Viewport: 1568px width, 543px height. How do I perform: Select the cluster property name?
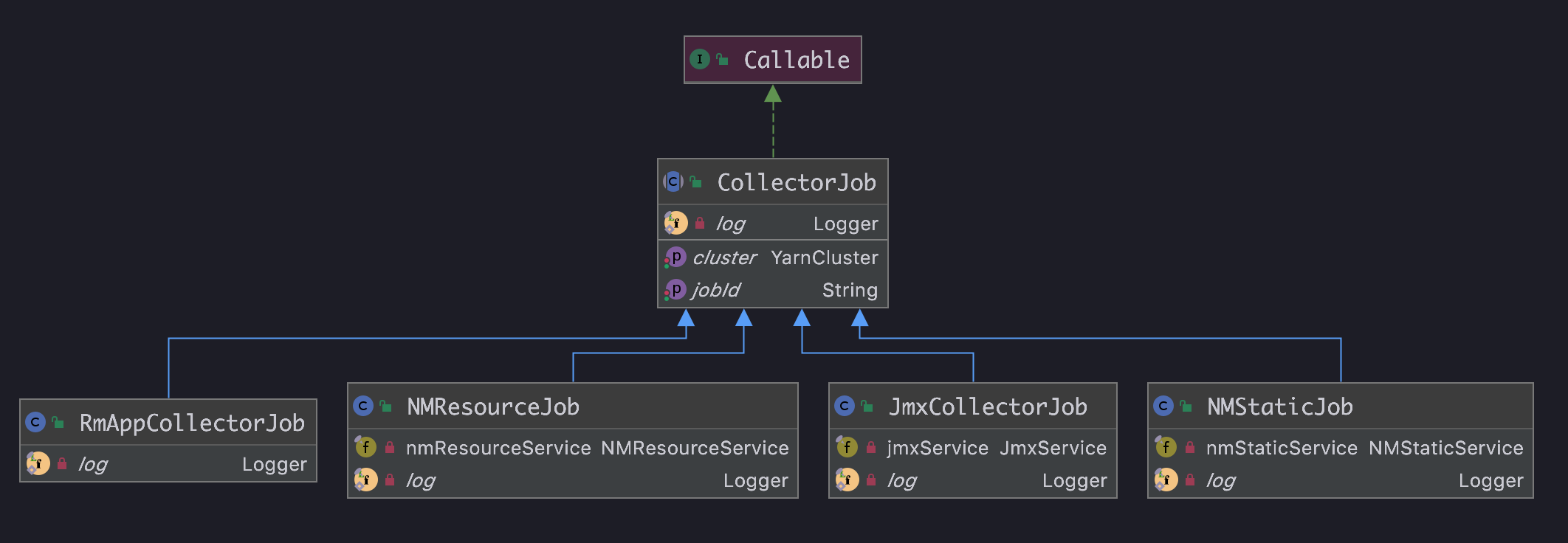click(725, 257)
